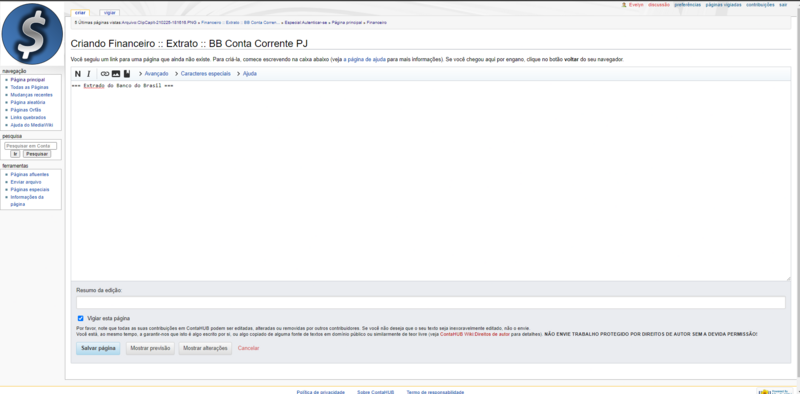Open Páginas especiais in ferramentas

(30, 189)
